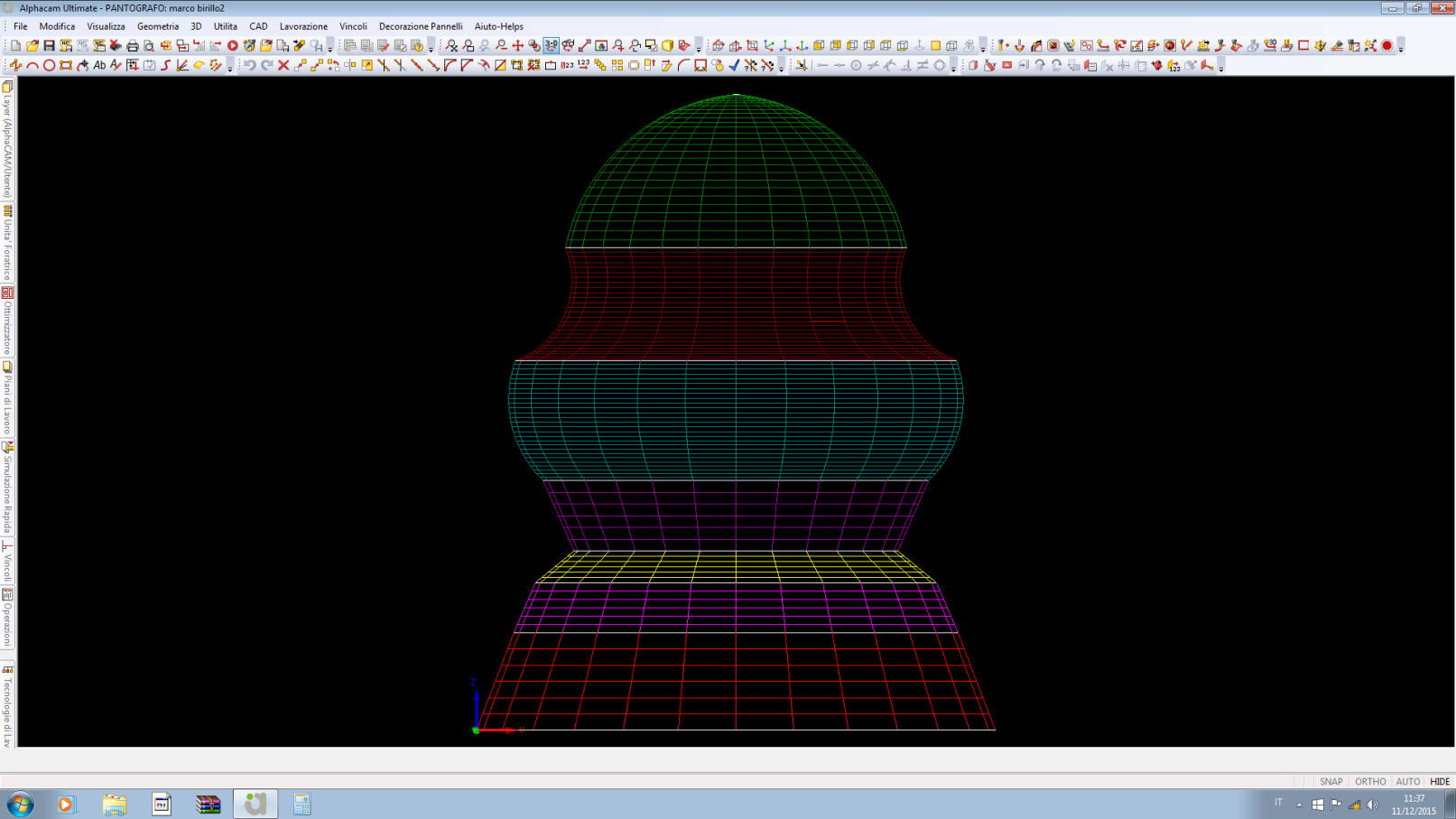
Task: Open Decorazione Pannelli menu
Action: [x=421, y=26]
